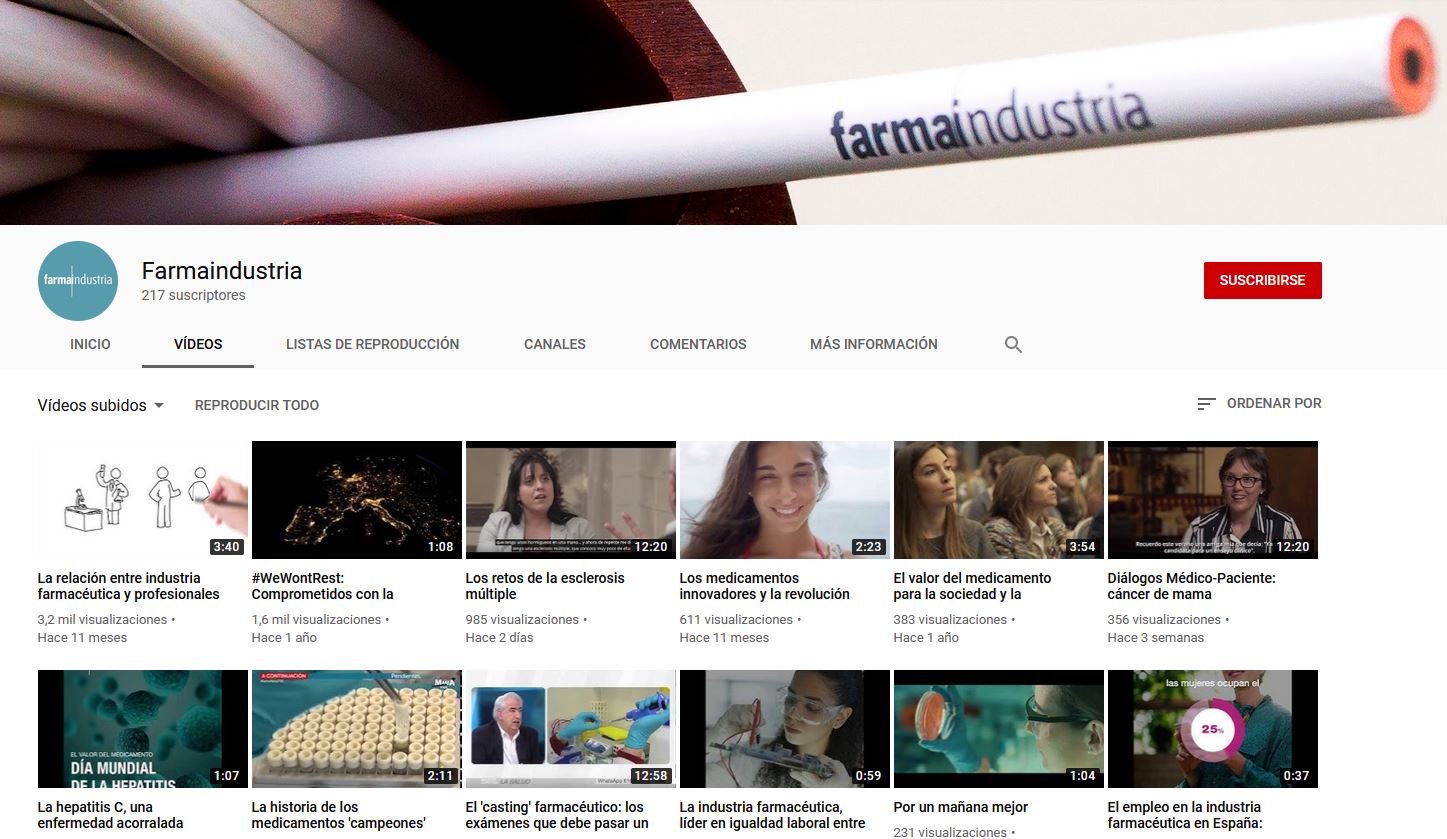Click the sort lines icon beside Ordenar por
The height and width of the screenshot is (839, 1447).
coord(1206,404)
